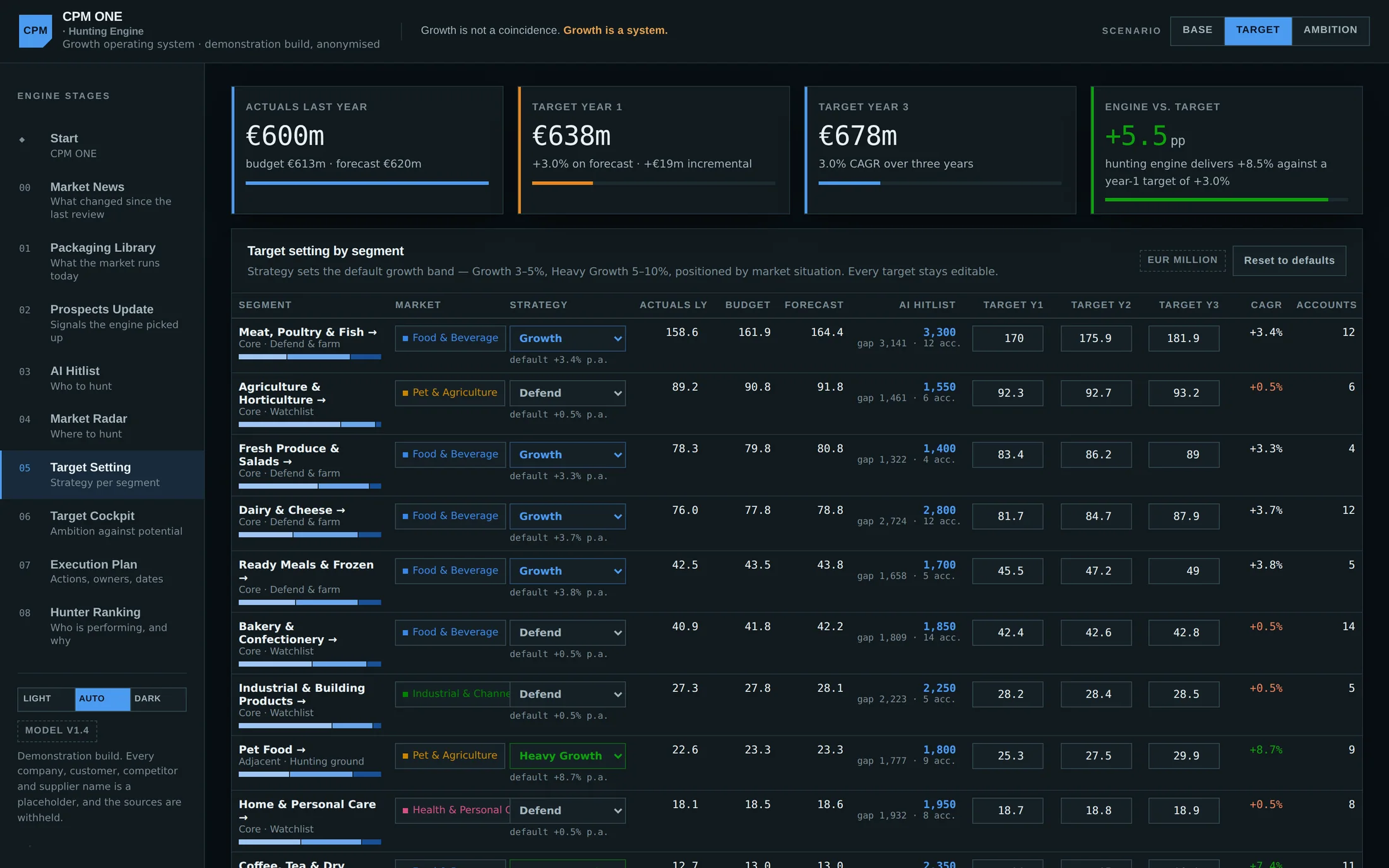
Task: Open the Hunter Ranking stage
Action: [102, 626]
